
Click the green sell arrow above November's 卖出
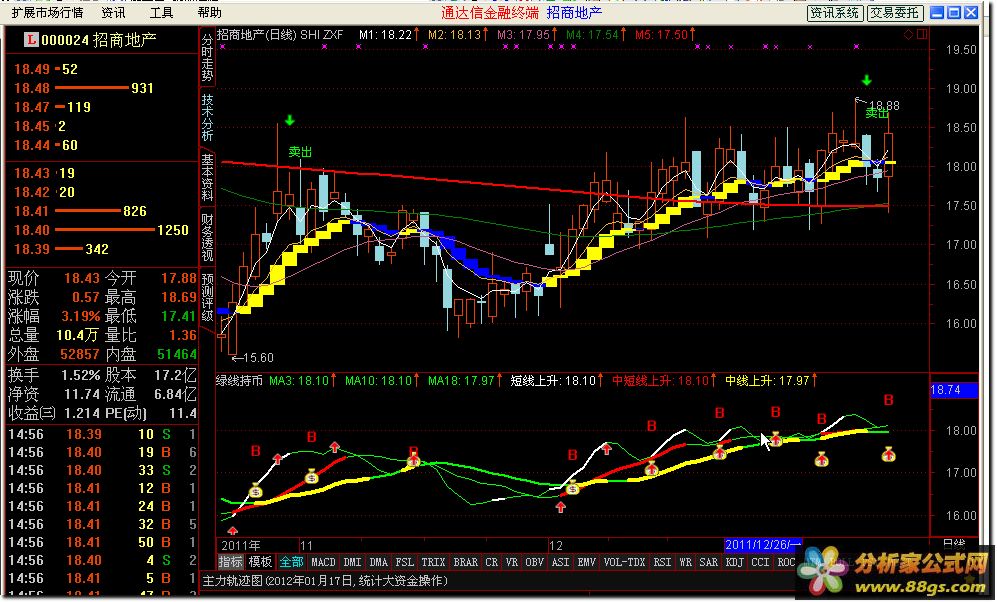(x=290, y=120)
